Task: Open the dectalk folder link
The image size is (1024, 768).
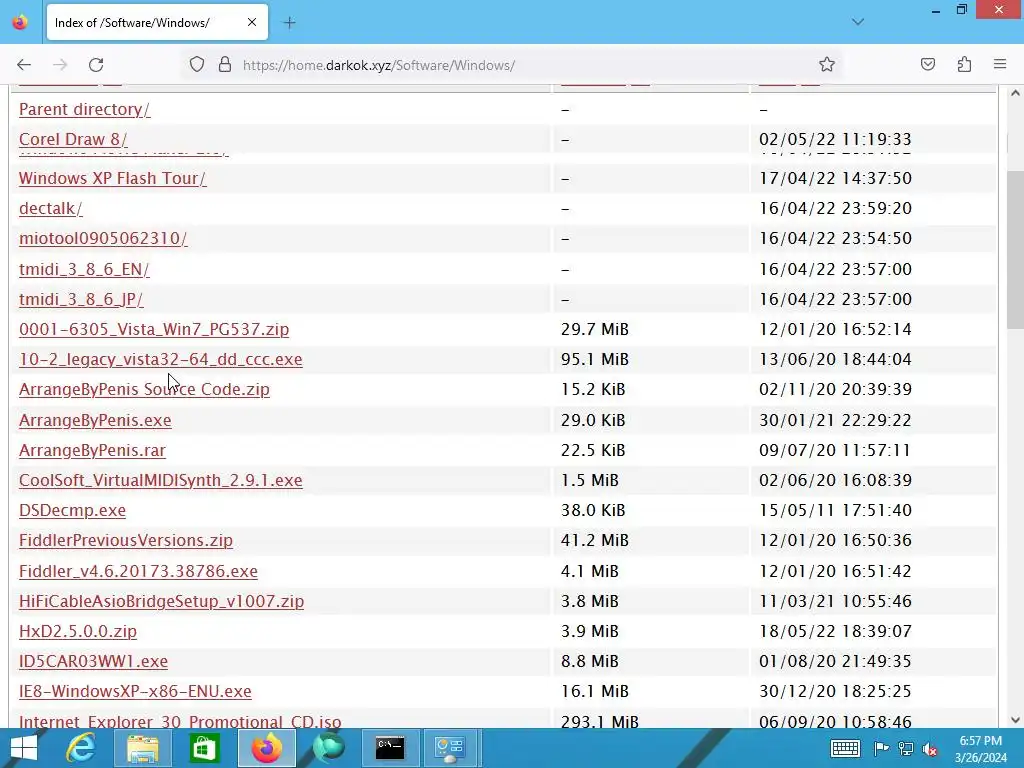Action: [x=50, y=208]
